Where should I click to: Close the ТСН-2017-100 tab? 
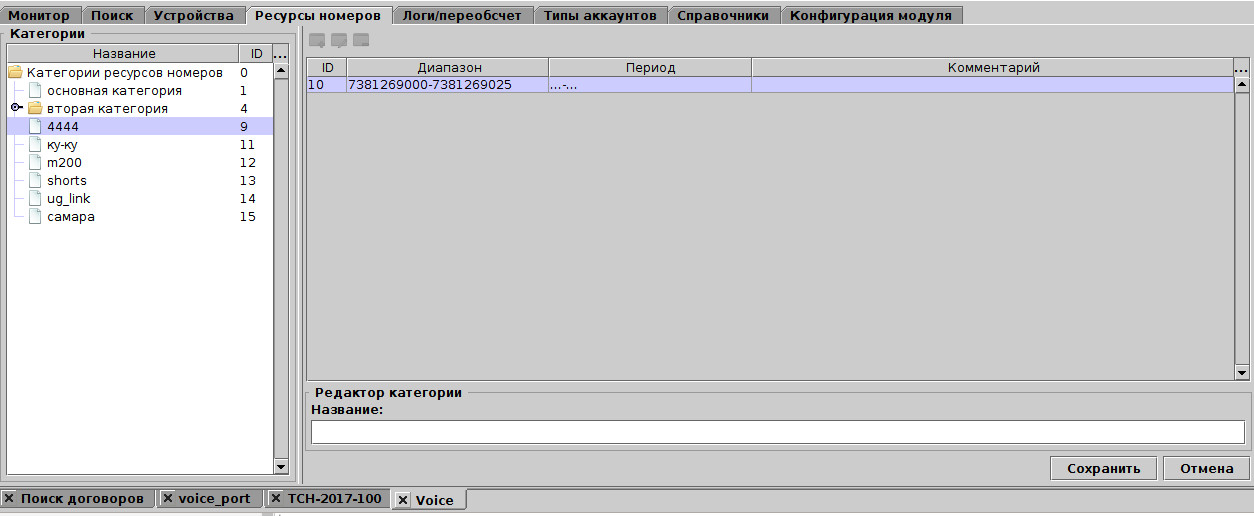(276, 498)
